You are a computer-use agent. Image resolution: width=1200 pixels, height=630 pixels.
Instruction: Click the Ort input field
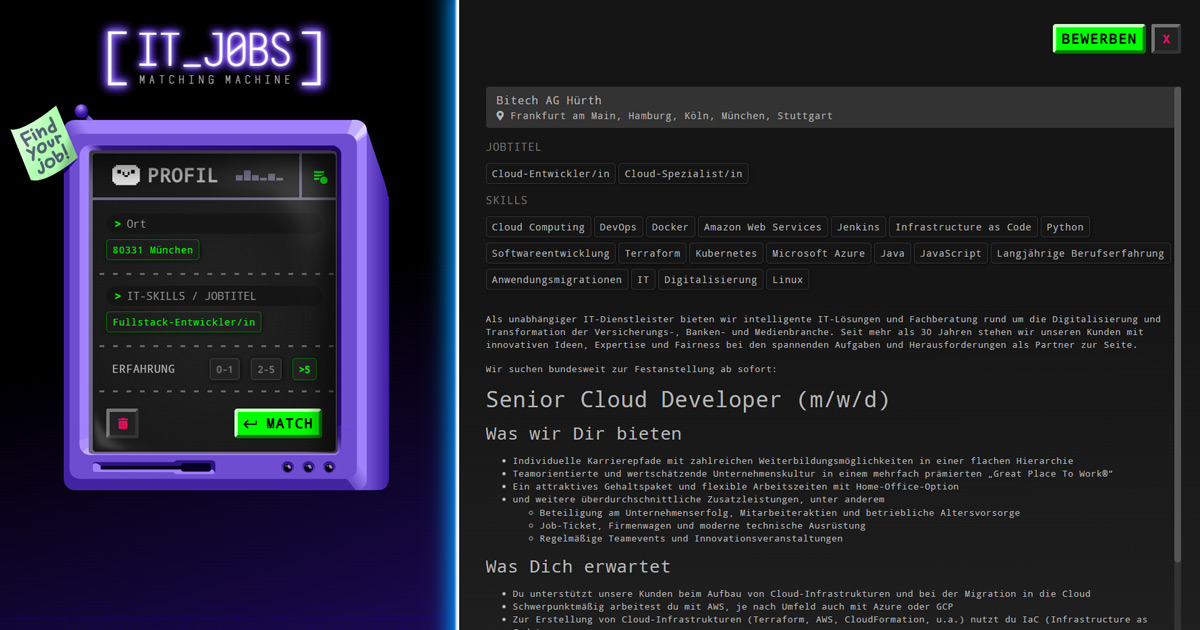(x=214, y=224)
